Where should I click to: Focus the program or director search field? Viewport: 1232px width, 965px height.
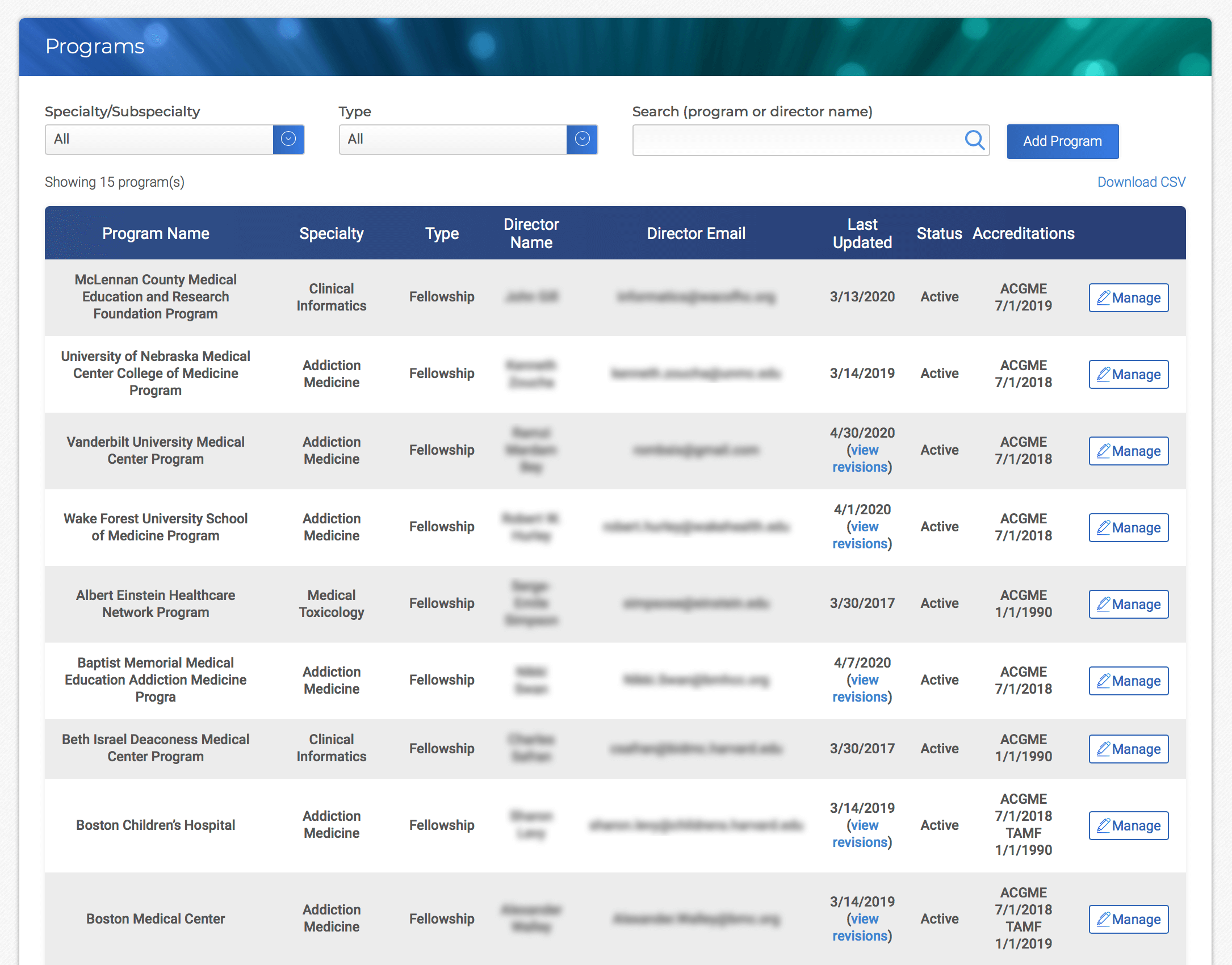811,140
